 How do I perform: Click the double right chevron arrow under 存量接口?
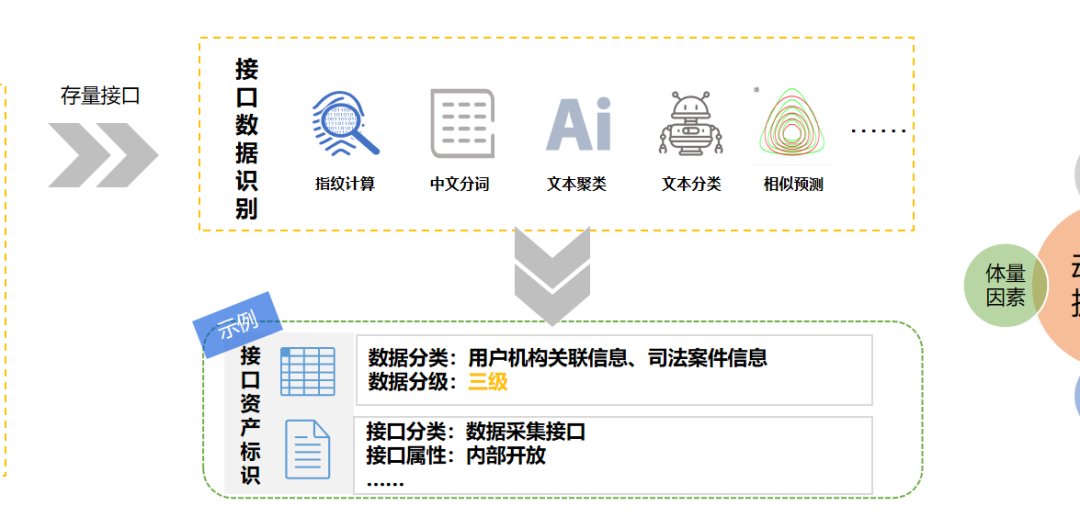click(103, 155)
